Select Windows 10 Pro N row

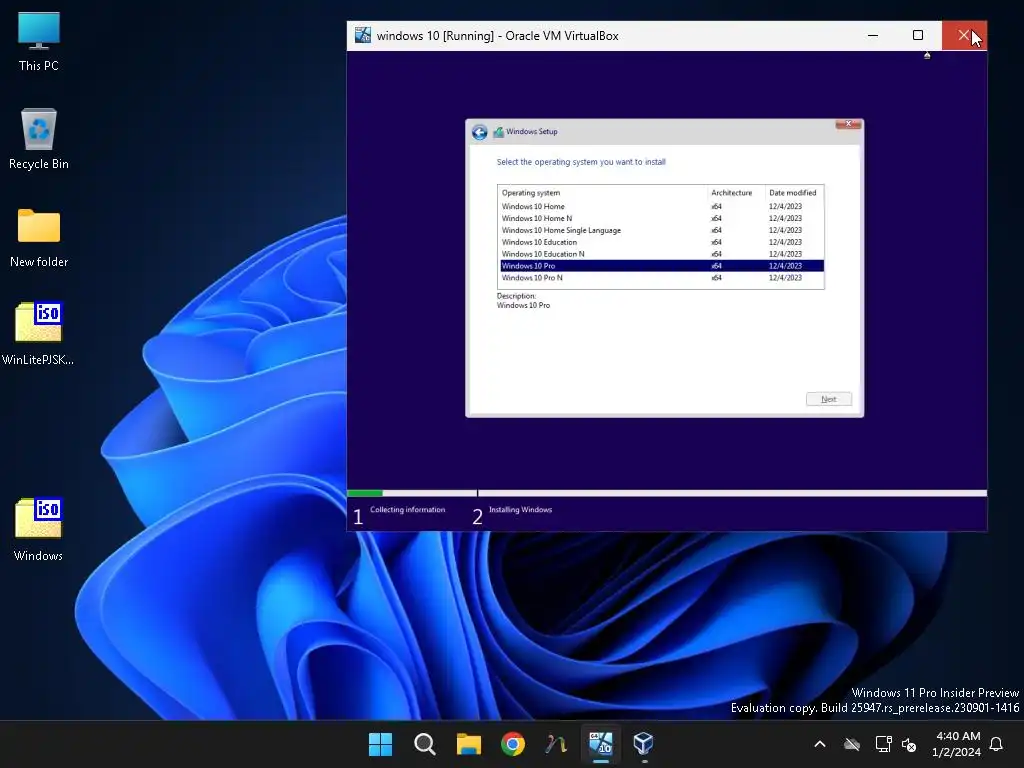662,278
